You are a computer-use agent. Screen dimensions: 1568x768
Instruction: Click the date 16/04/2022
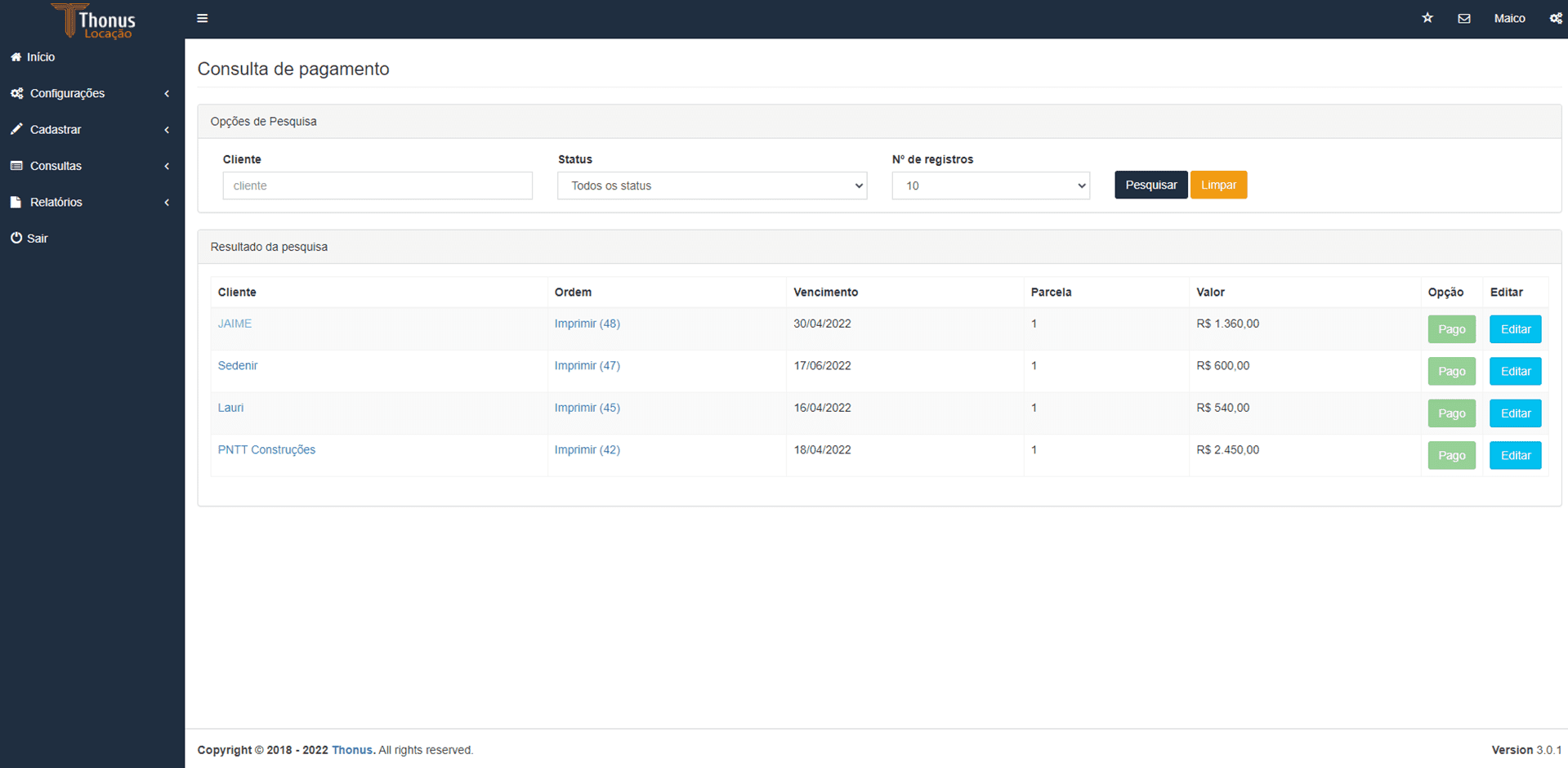[x=822, y=408]
